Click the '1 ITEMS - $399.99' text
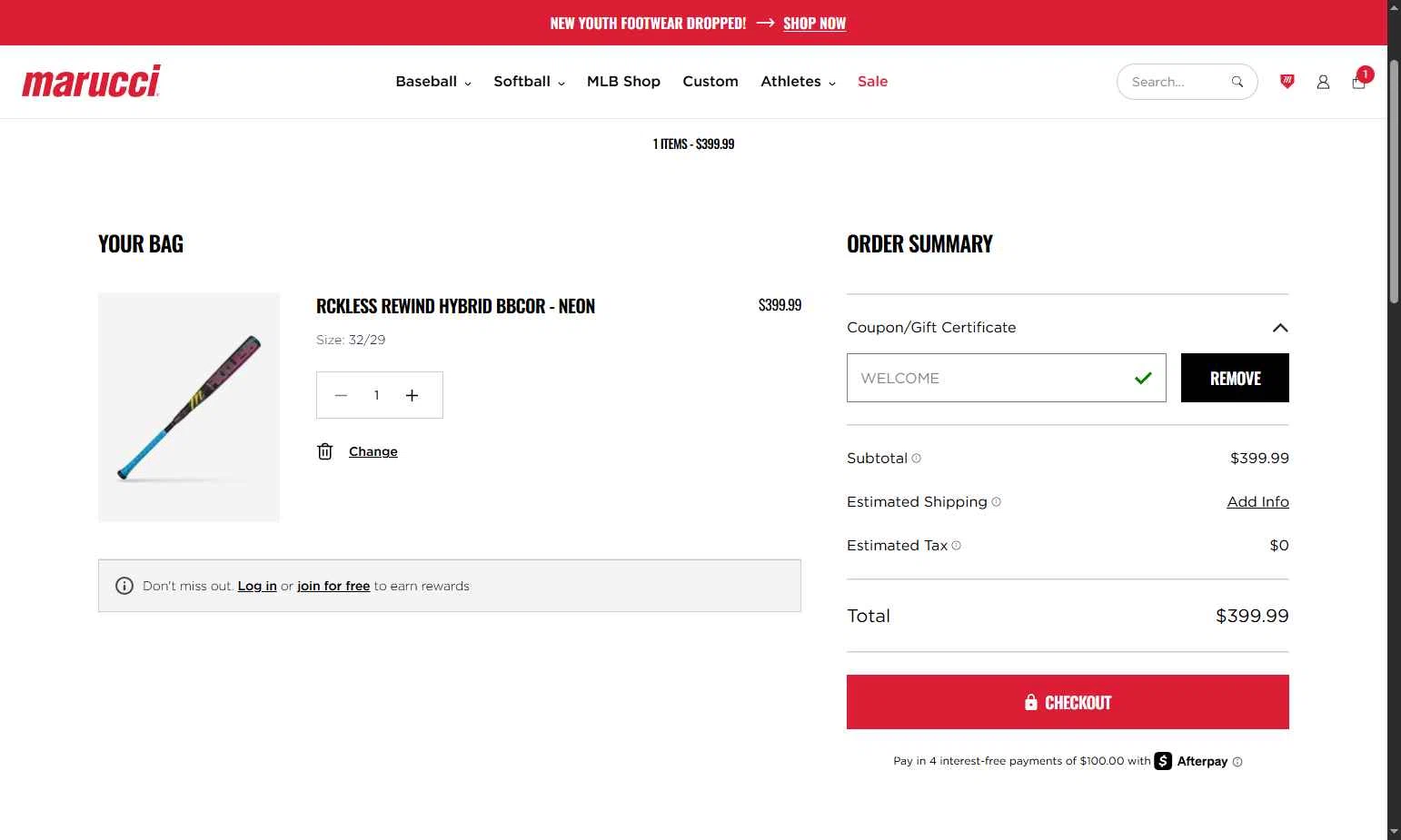The height and width of the screenshot is (840, 1401). (x=693, y=143)
